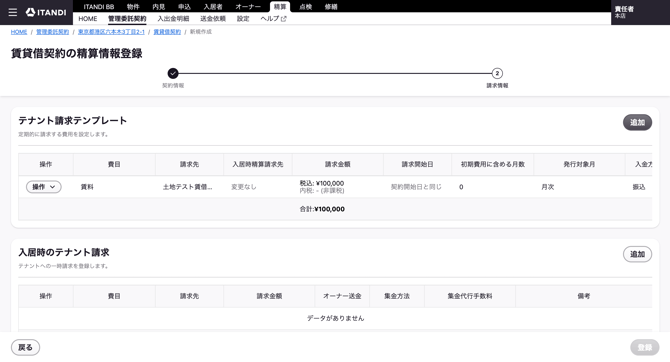Open the 点検 tab
The width and height of the screenshot is (670, 362).
[306, 7]
